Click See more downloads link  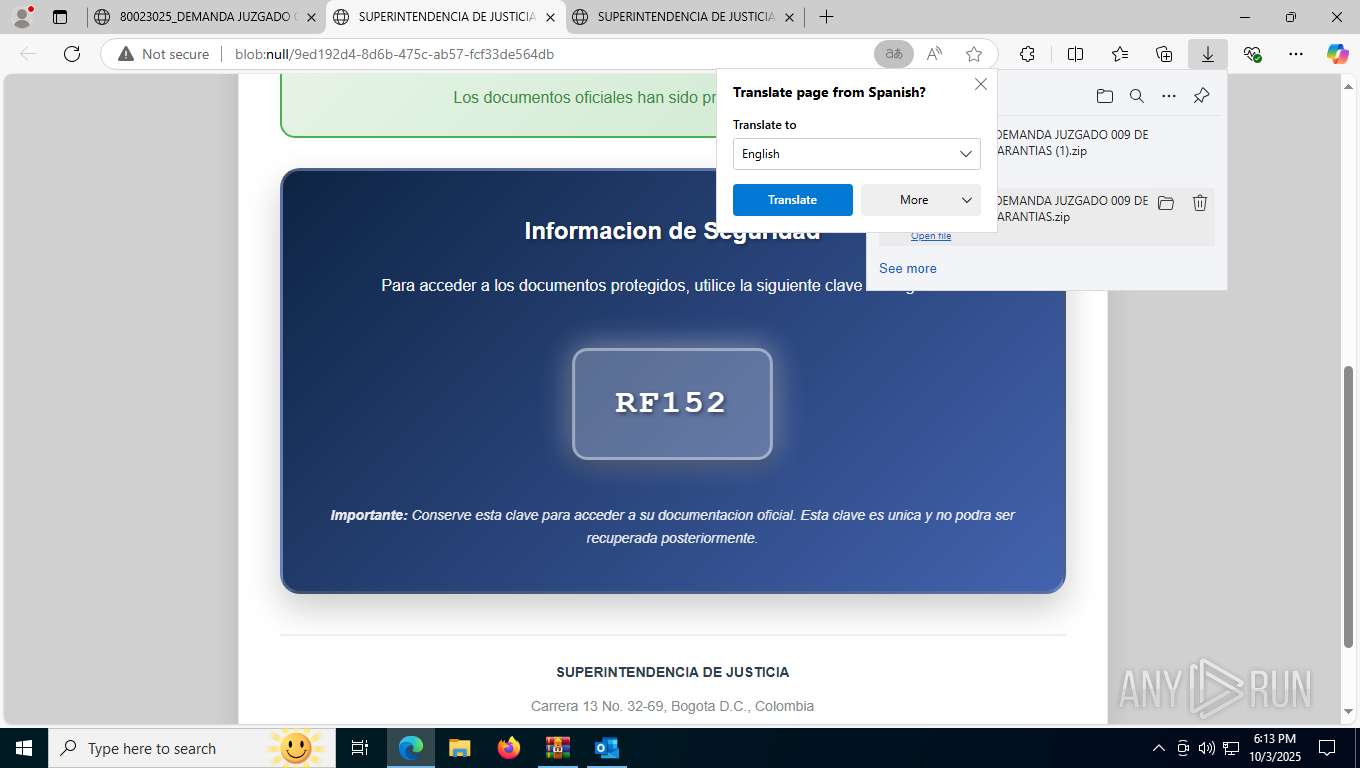[908, 268]
